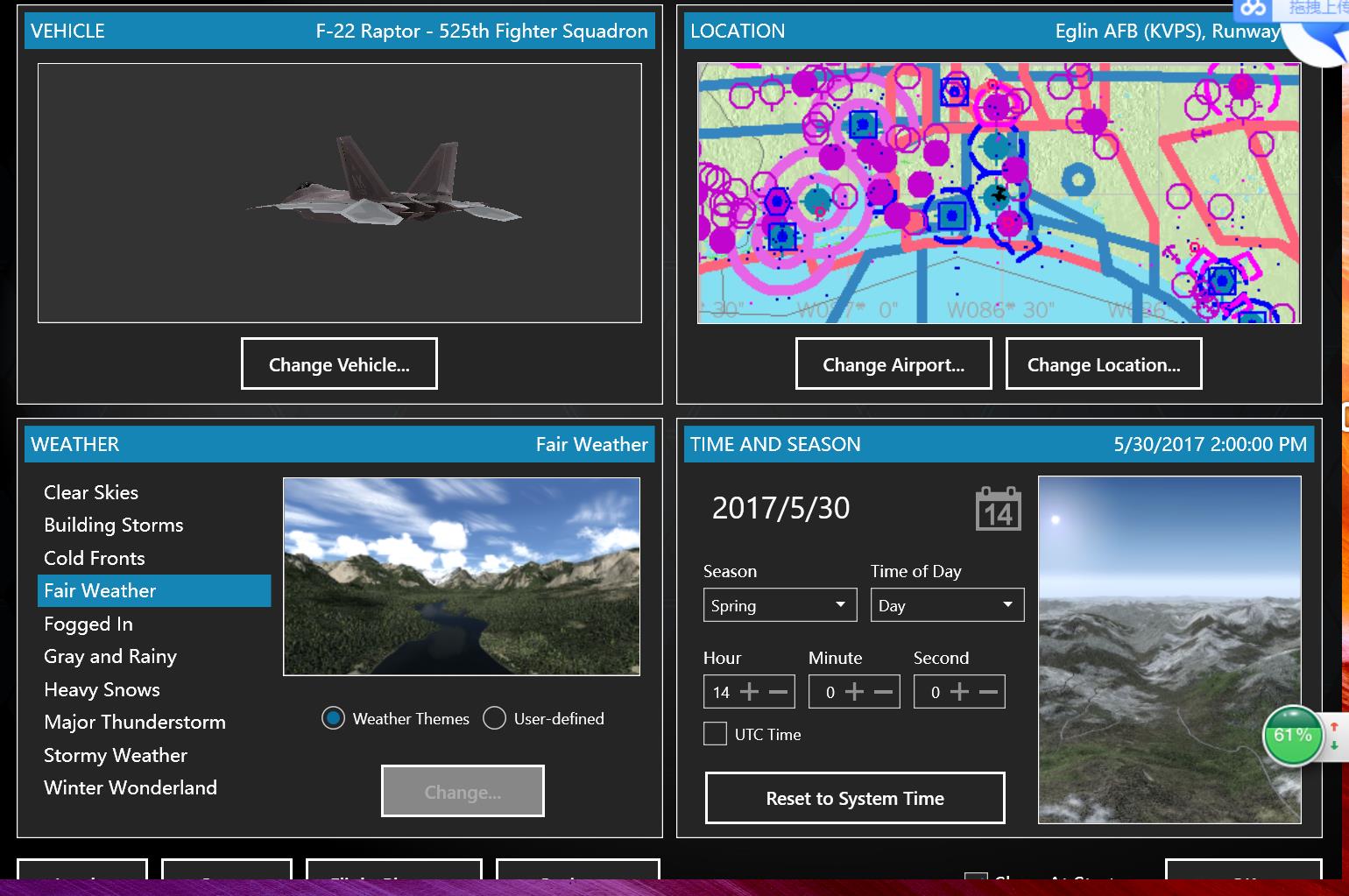Pick the Winter Wonderland weather theme
The image size is (1349, 896).
[131, 787]
